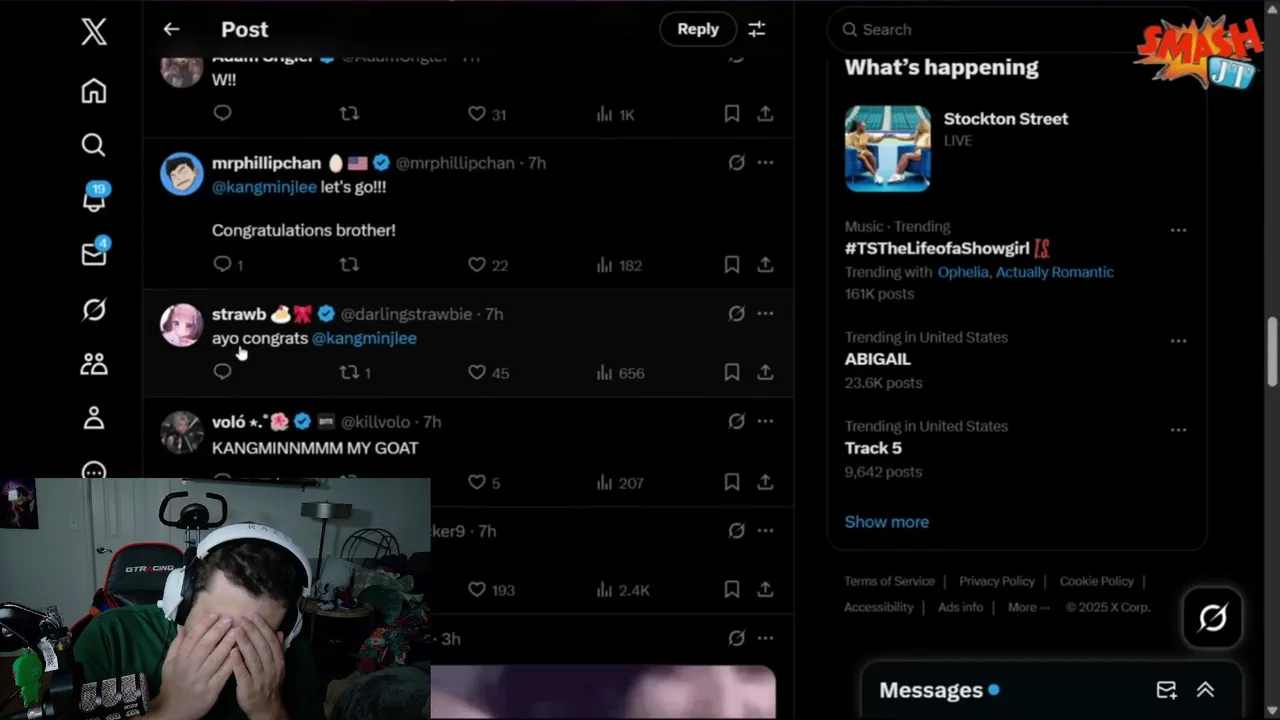Click the Search input field
This screenshot has width=1280, height=720.
990,30
